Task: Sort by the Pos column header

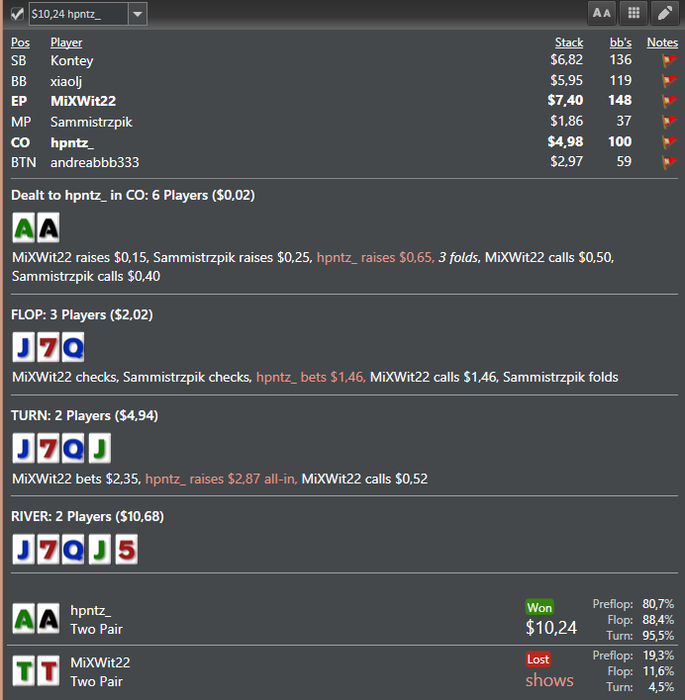Action: pyautogui.click(x=20, y=42)
